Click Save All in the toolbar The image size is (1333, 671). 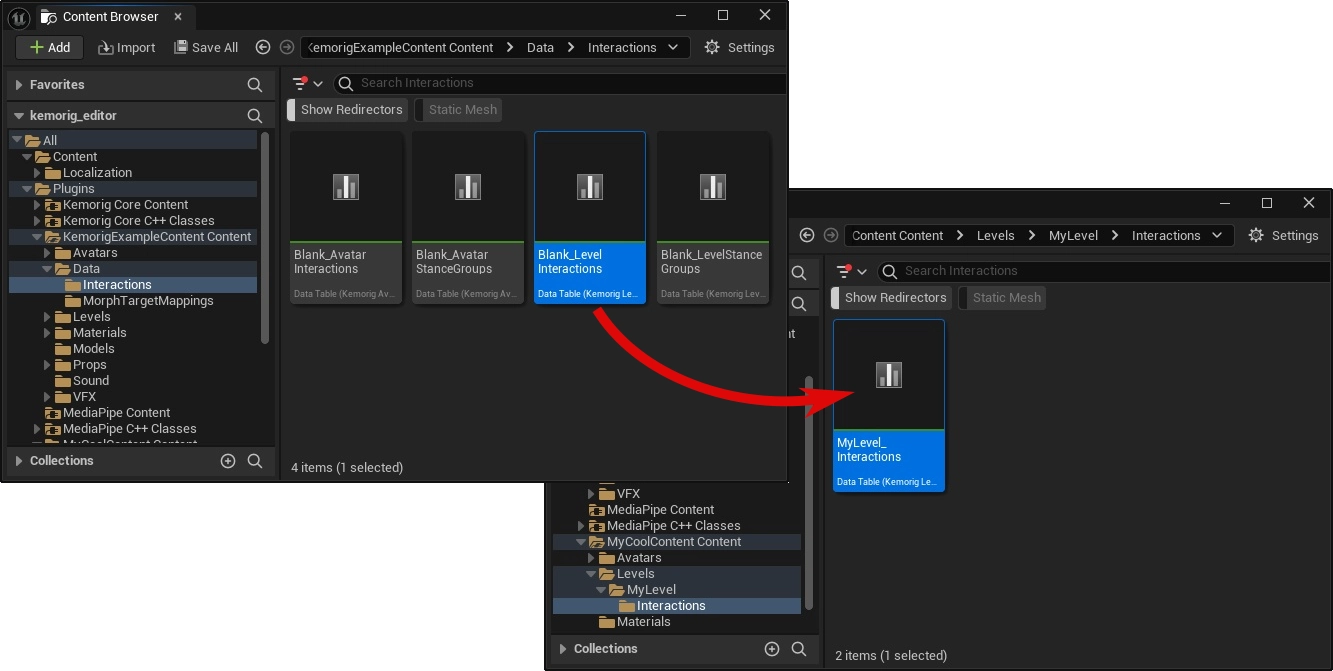(x=206, y=47)
